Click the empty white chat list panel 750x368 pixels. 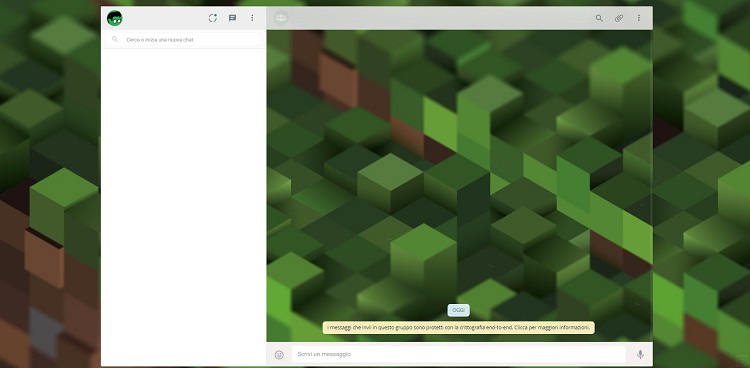(184, 206)
